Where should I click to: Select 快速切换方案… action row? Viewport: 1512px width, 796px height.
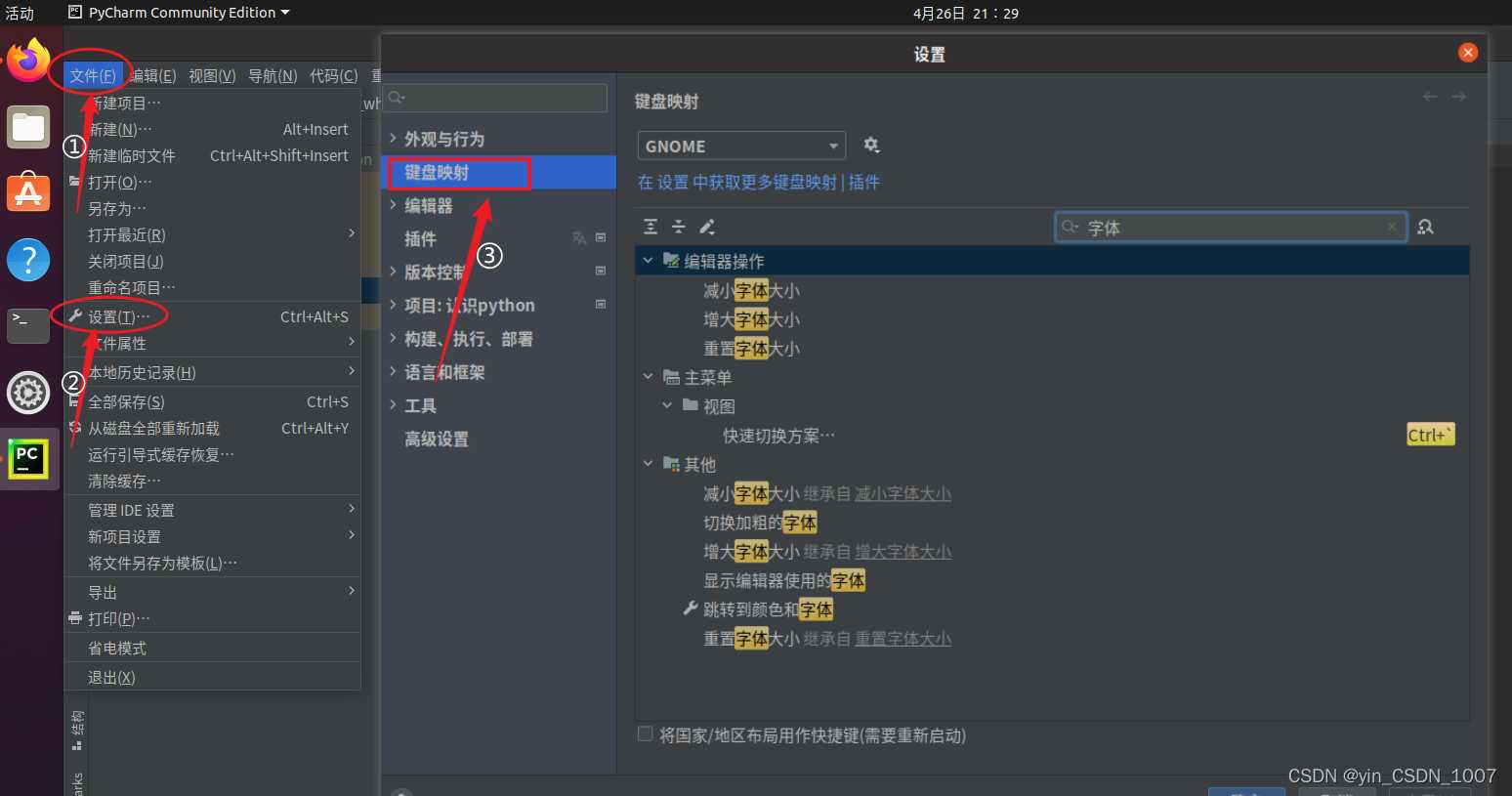click(1052, 436)
